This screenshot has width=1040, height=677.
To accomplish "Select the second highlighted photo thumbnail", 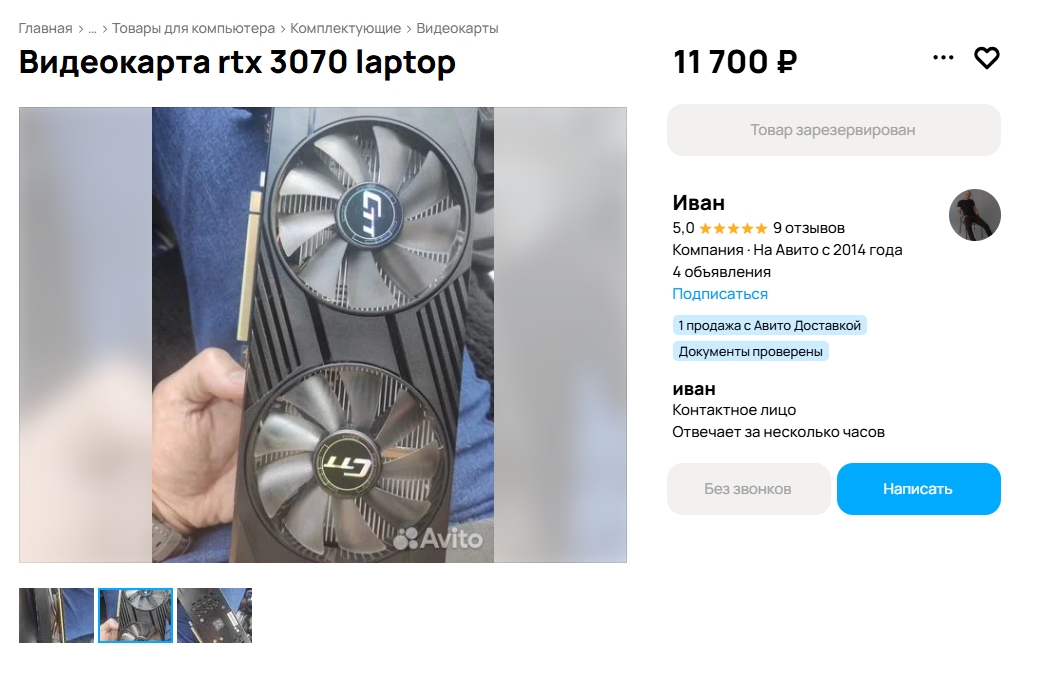I will (135, 615).
